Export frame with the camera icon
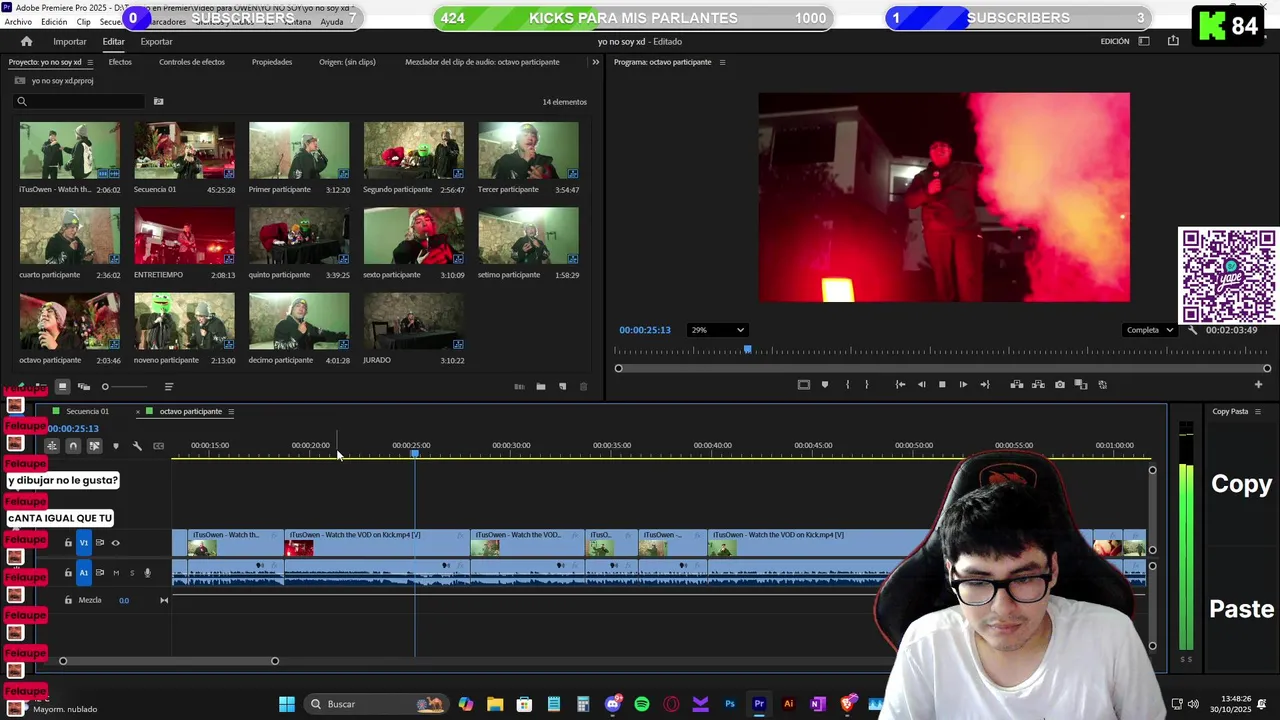Image resolution: width=1280 pixels, height=720 pixels. 1060,384
